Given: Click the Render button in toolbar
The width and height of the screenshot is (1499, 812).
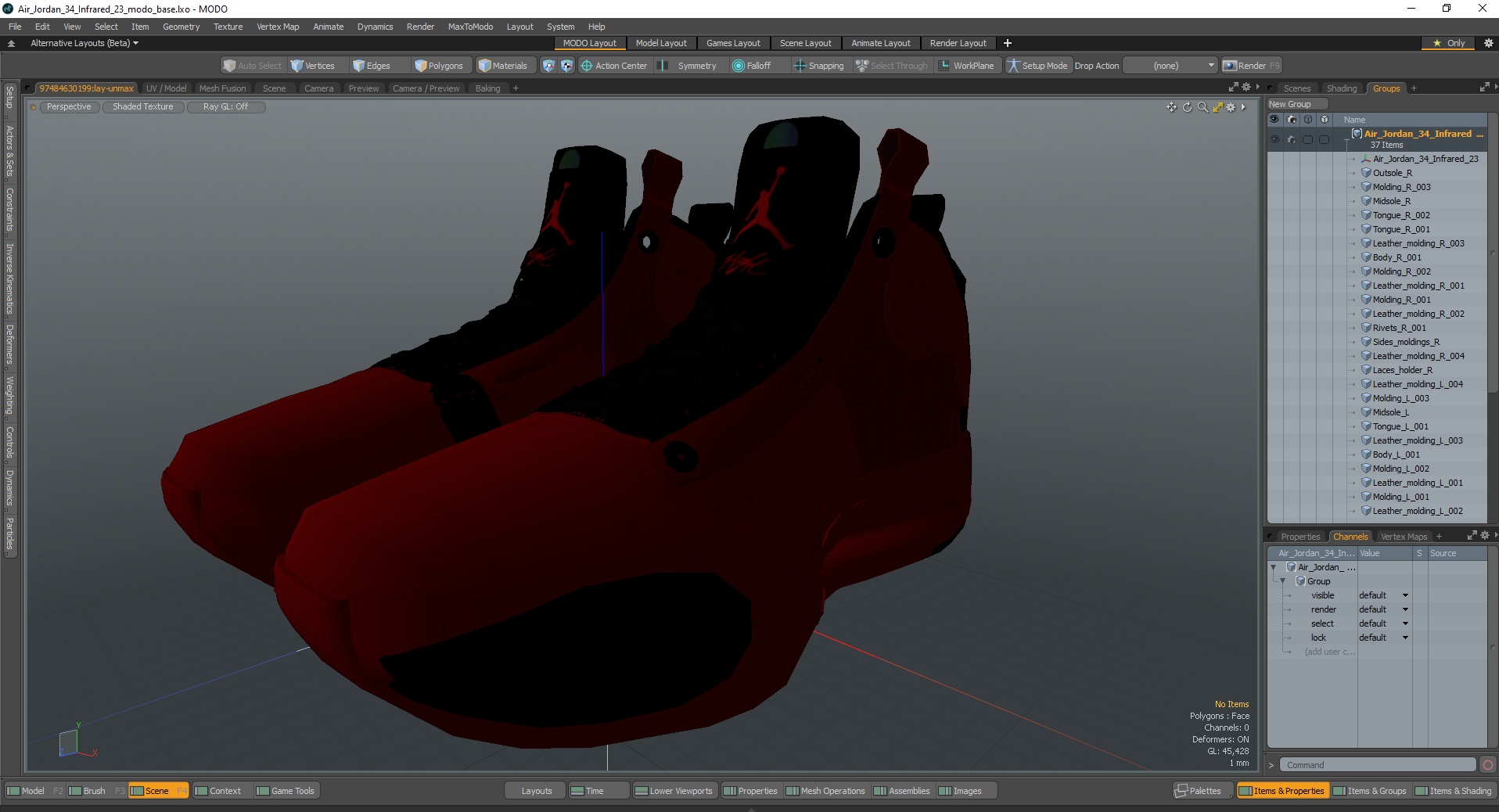Looking at the screenshot, I should [1251, 66].
